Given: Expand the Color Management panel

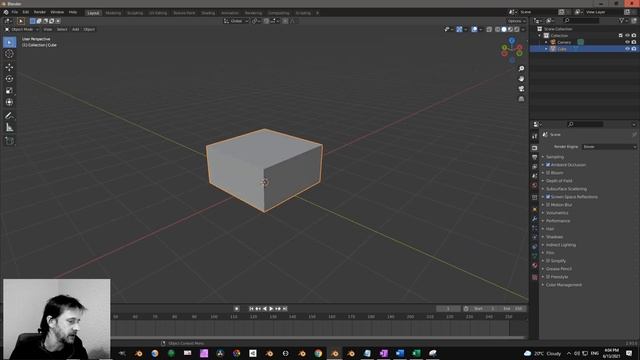Looking at the screenshot, I should point(564,285).
